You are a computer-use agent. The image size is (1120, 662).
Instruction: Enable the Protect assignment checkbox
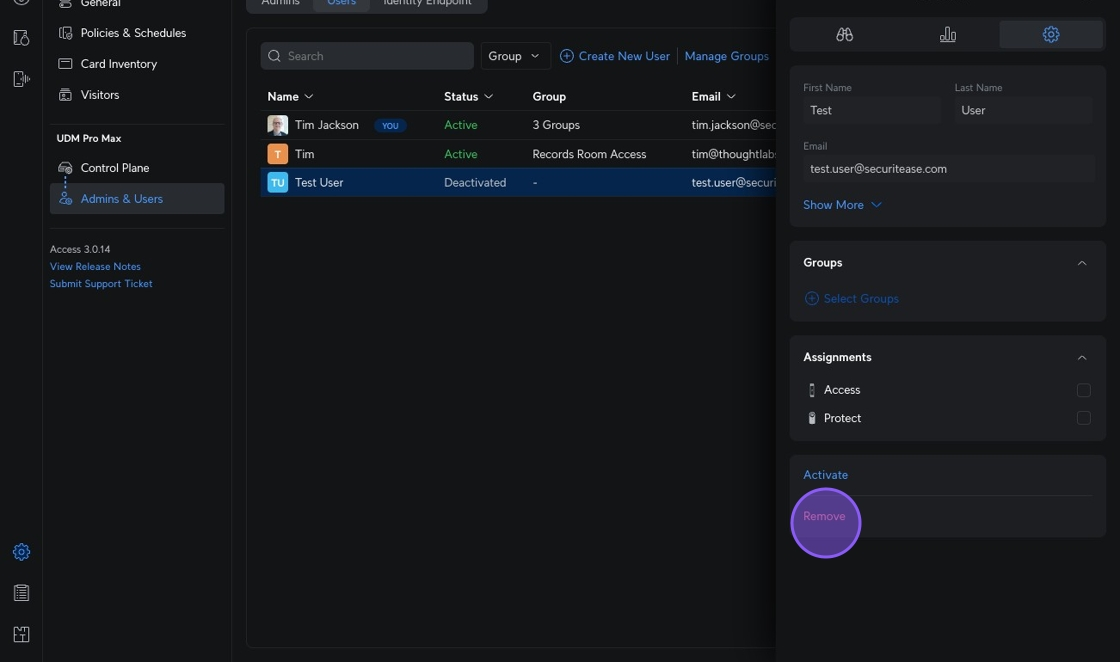1083,418
